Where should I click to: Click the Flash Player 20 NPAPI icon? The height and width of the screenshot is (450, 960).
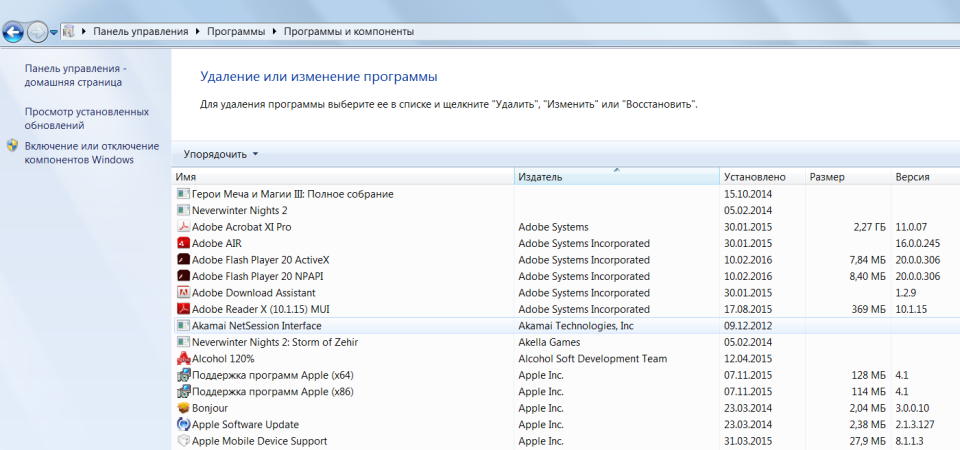[x=183, y=277]
